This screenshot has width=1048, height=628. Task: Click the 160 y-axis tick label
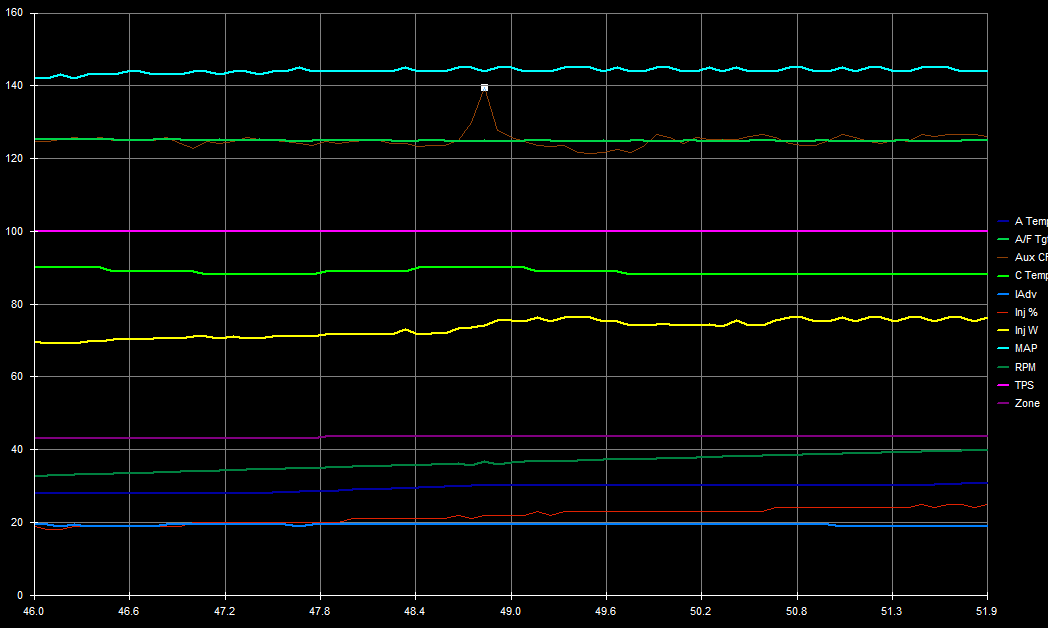click(x=14, y=13)
